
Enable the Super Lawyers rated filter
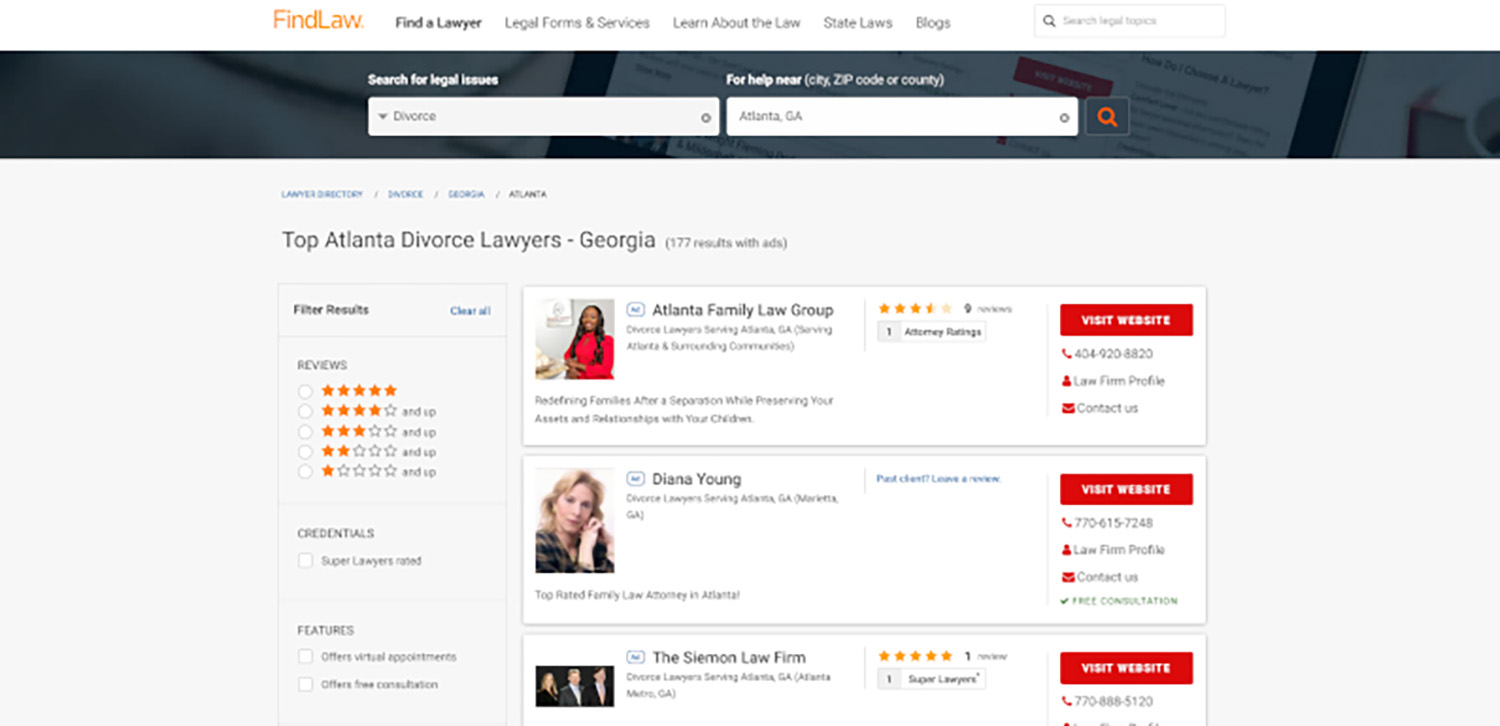pos(305,561)
